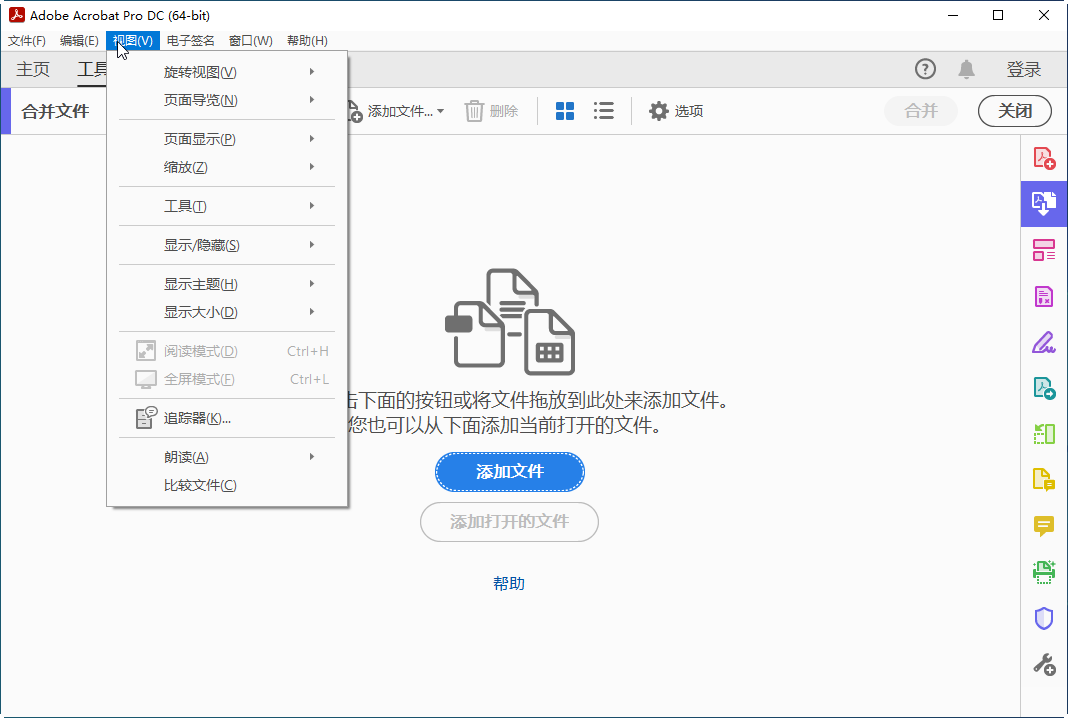Click the help question mark icon
This screenshot has width=1068, height=718.
click(x=925, y=69)
